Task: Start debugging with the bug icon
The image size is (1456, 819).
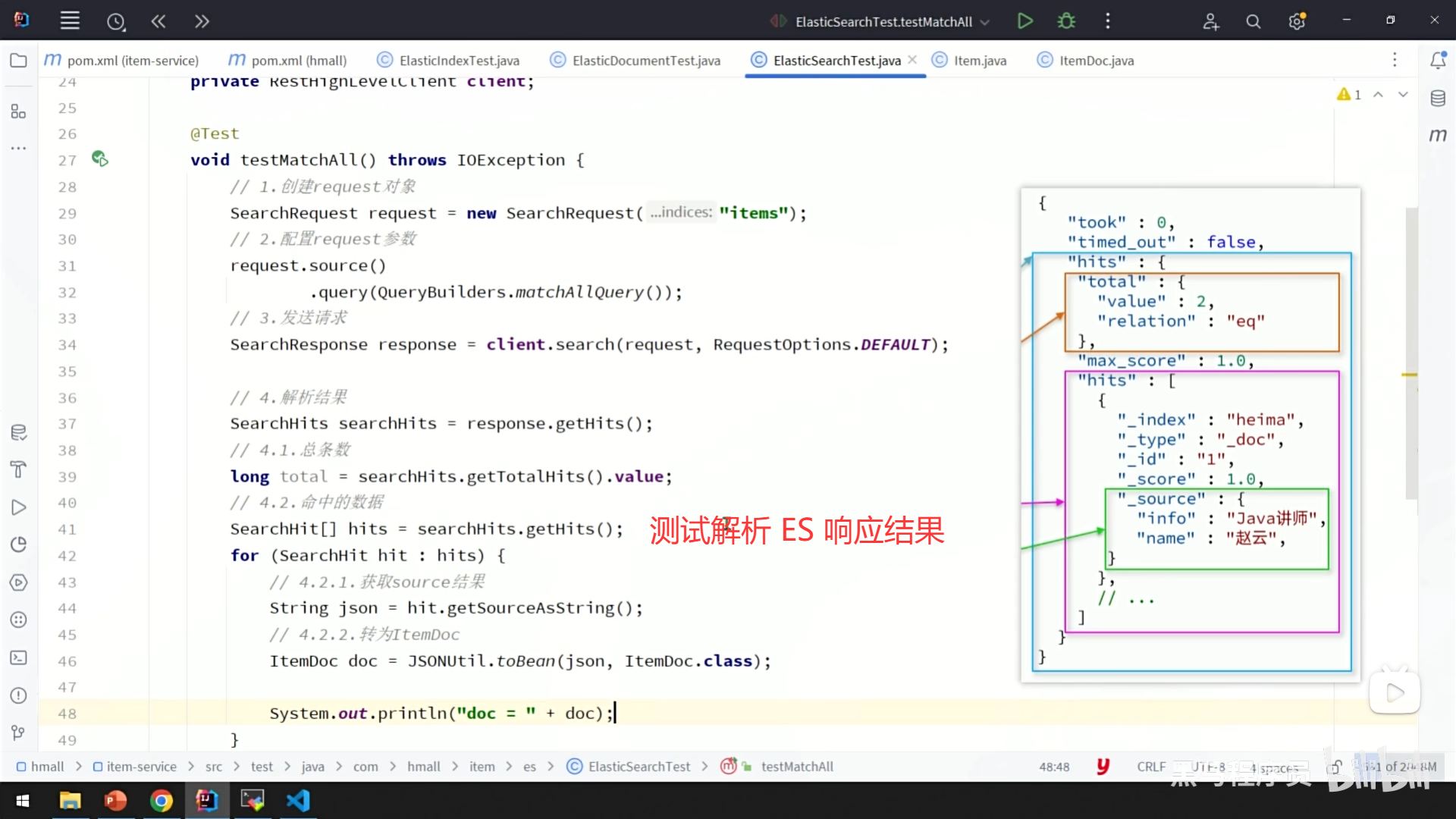Action: [1066, 21]
